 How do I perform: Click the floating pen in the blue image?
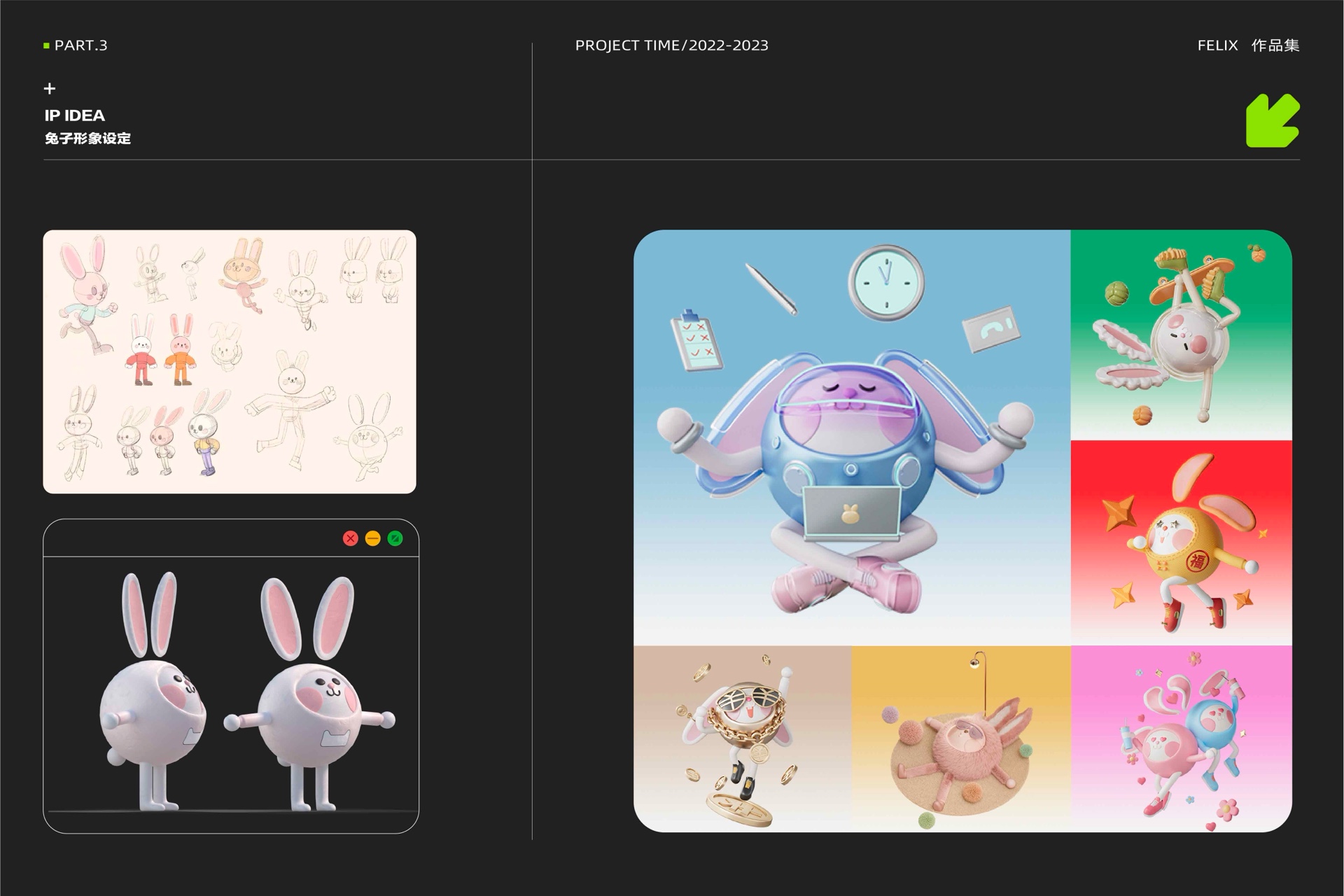771,289
